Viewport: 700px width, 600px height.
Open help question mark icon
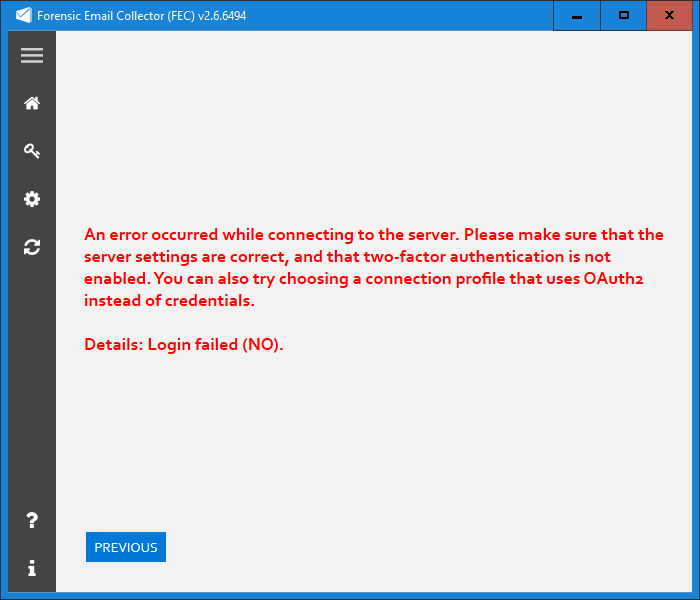coord(32,521)
